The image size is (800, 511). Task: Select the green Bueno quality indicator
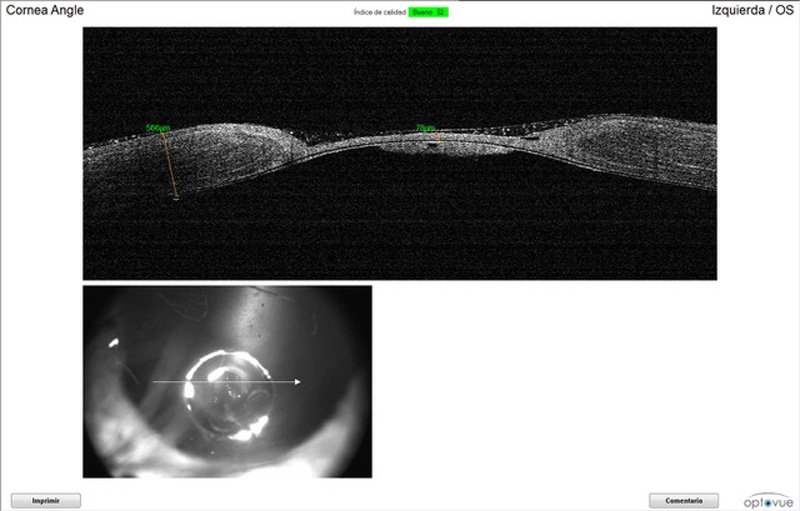428,12
